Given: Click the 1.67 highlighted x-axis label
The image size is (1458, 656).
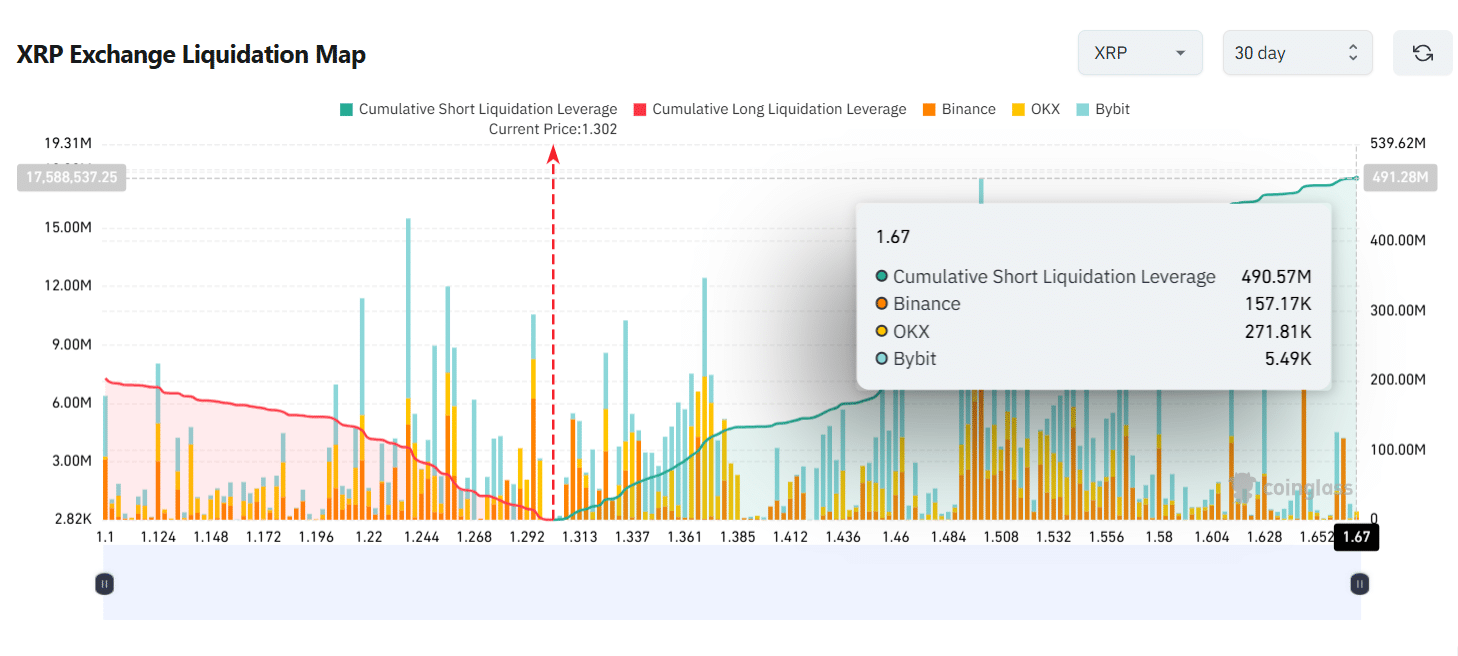Looking at the screenshot, I should click(x=1357, y=537).
